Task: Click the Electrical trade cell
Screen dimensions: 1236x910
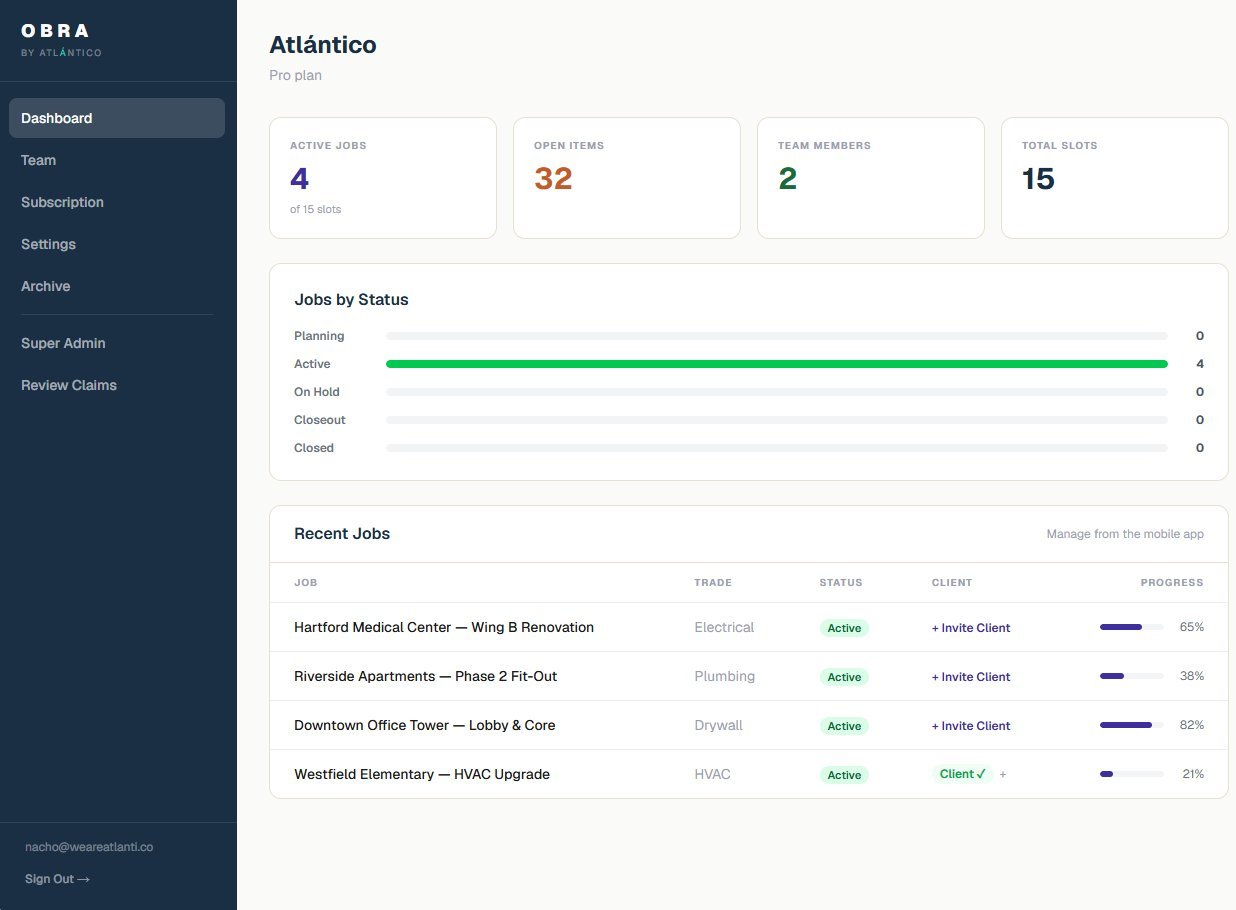Action: coord(724,627)
